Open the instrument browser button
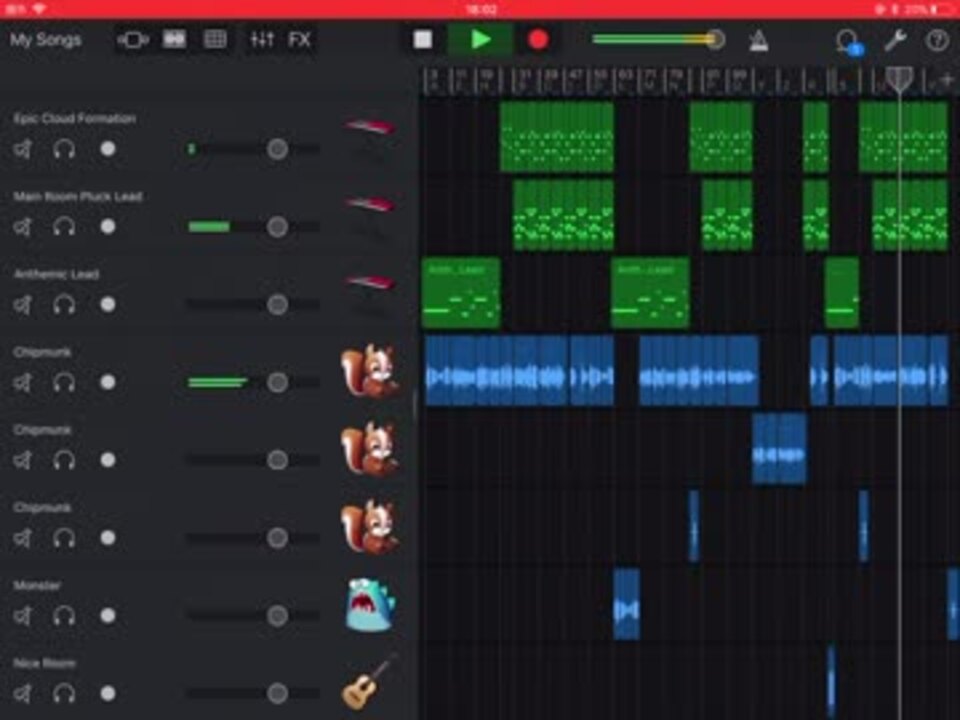 [x=133, y=40]
